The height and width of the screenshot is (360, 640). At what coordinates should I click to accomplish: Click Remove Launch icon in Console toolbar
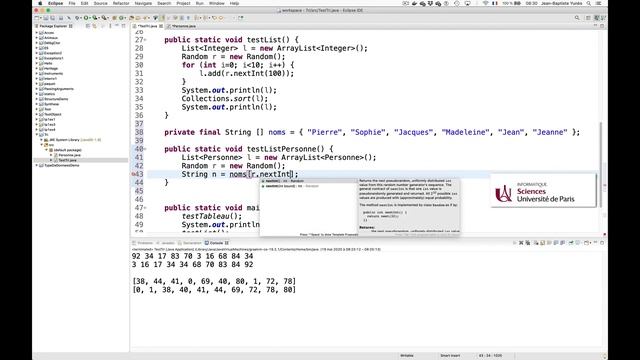pos(521,243)
